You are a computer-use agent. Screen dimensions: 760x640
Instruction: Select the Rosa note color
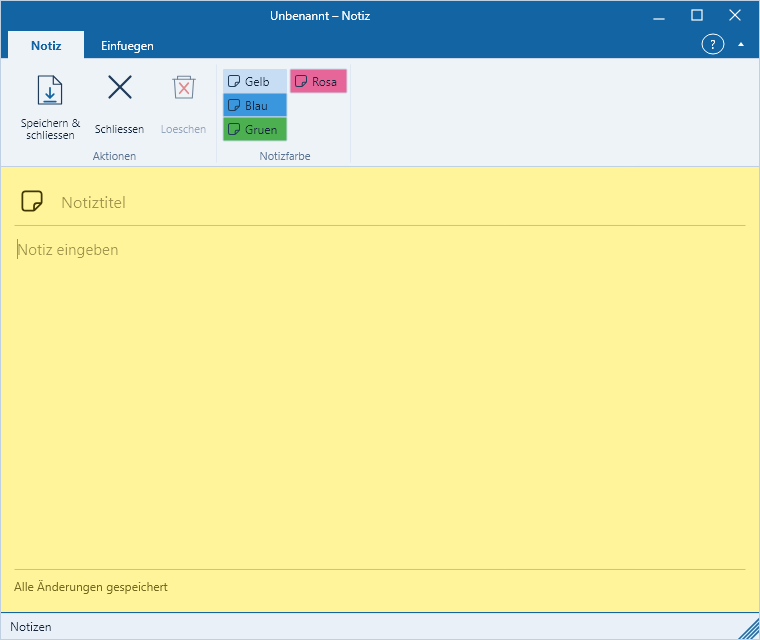click(x=318, y=81)
